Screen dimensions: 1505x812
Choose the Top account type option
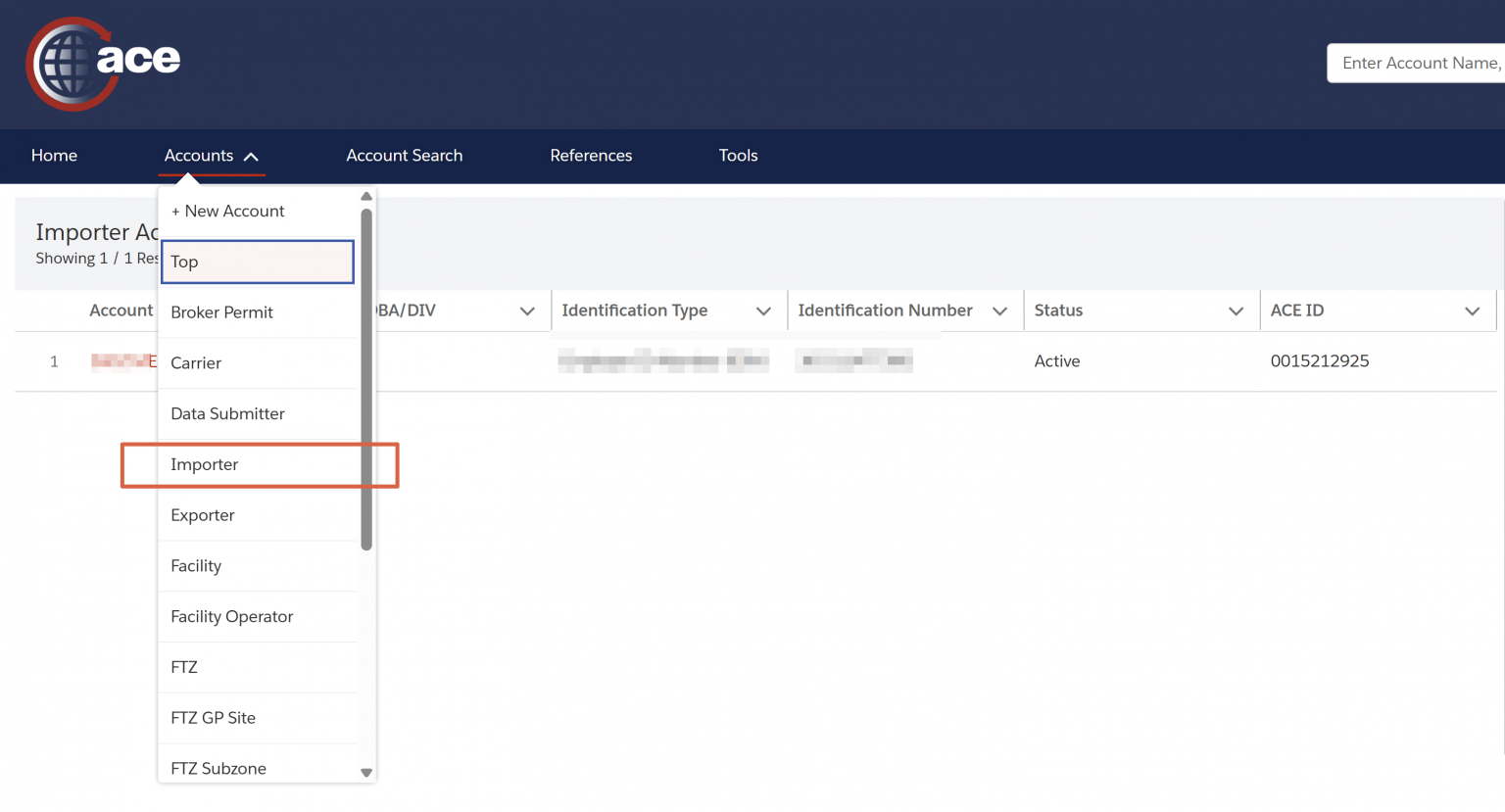tap(258, 262)
